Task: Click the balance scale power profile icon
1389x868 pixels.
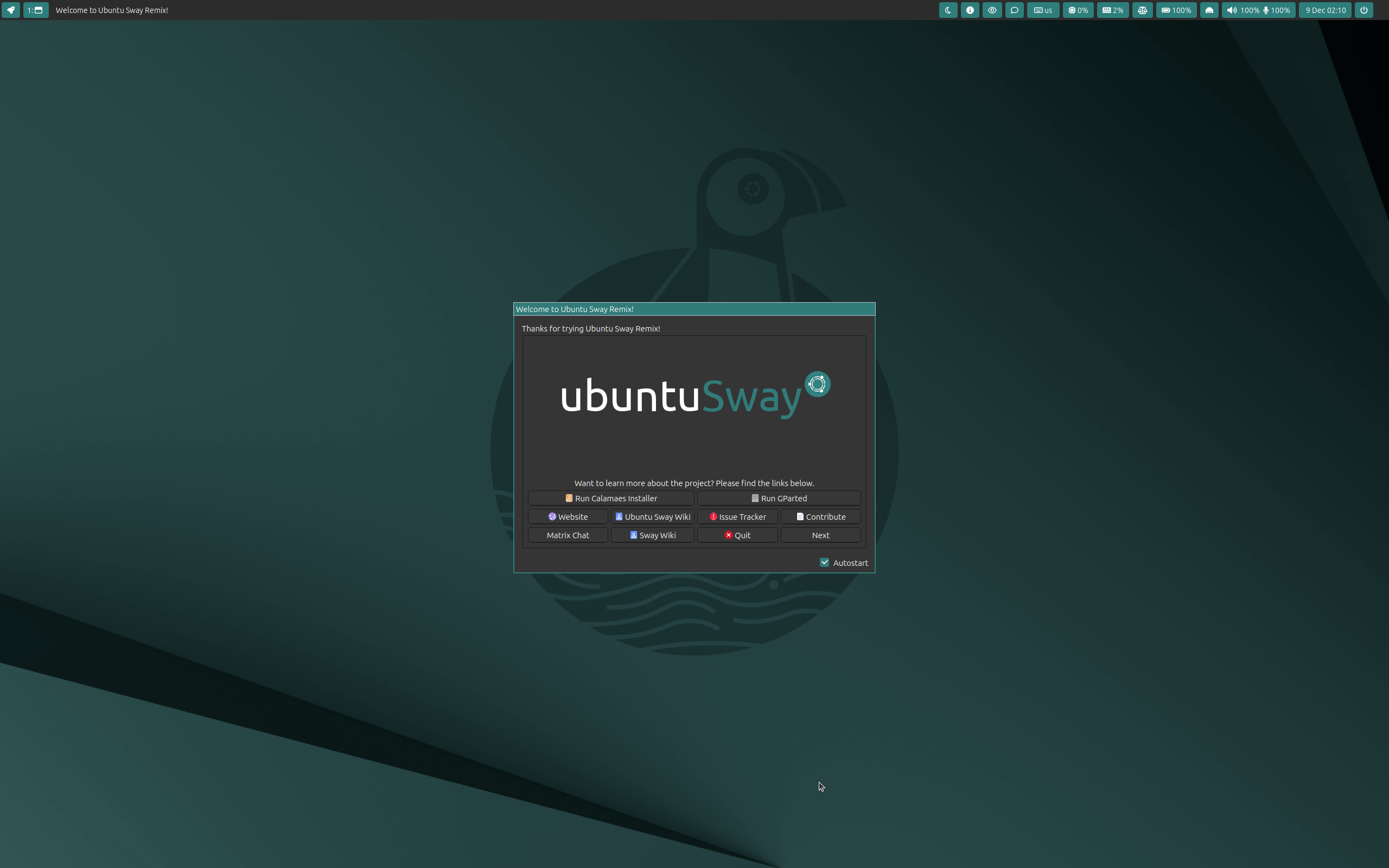Action: click(1142, 10)
